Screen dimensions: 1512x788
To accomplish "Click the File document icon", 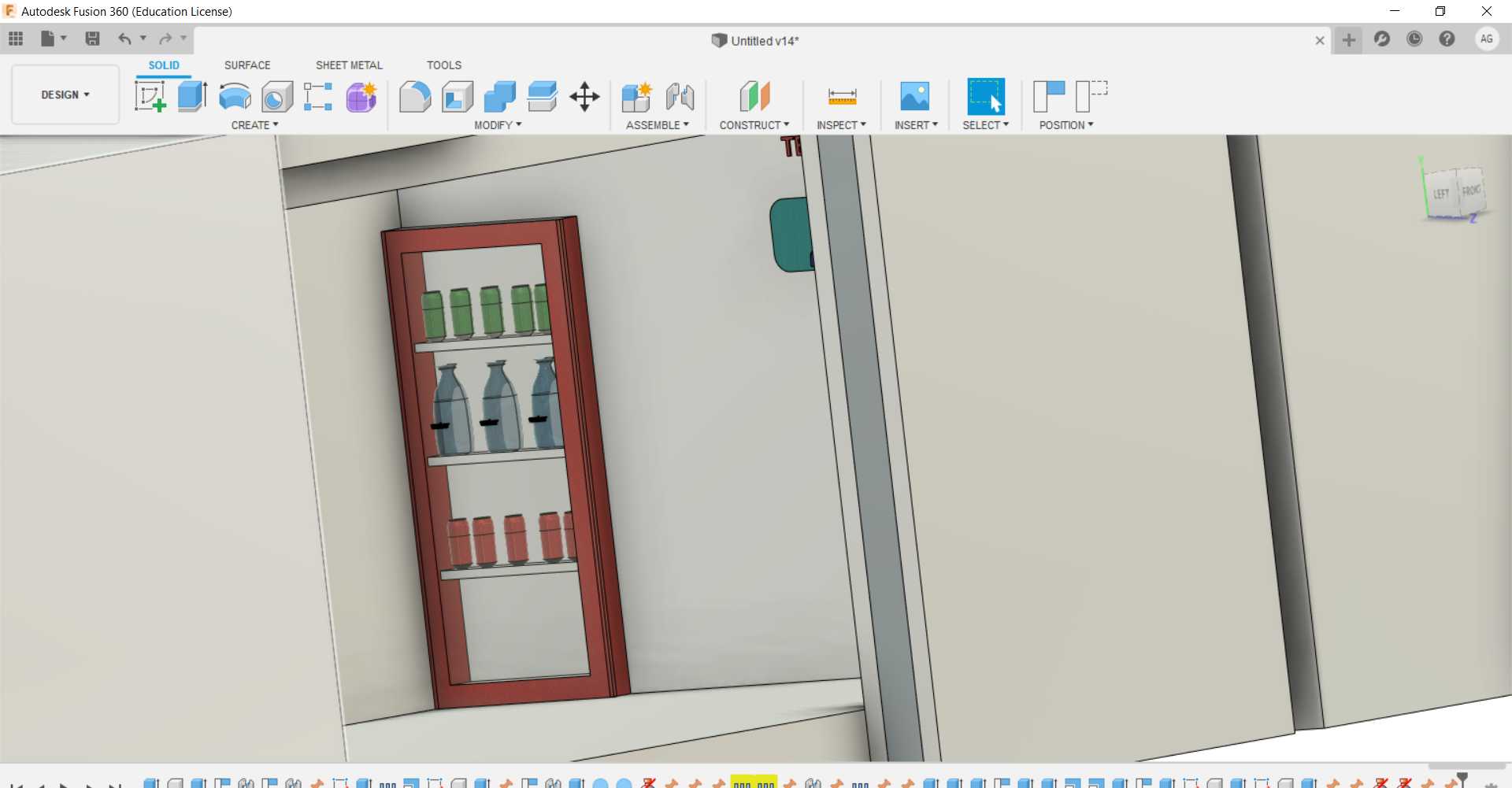I will (47, 39).
